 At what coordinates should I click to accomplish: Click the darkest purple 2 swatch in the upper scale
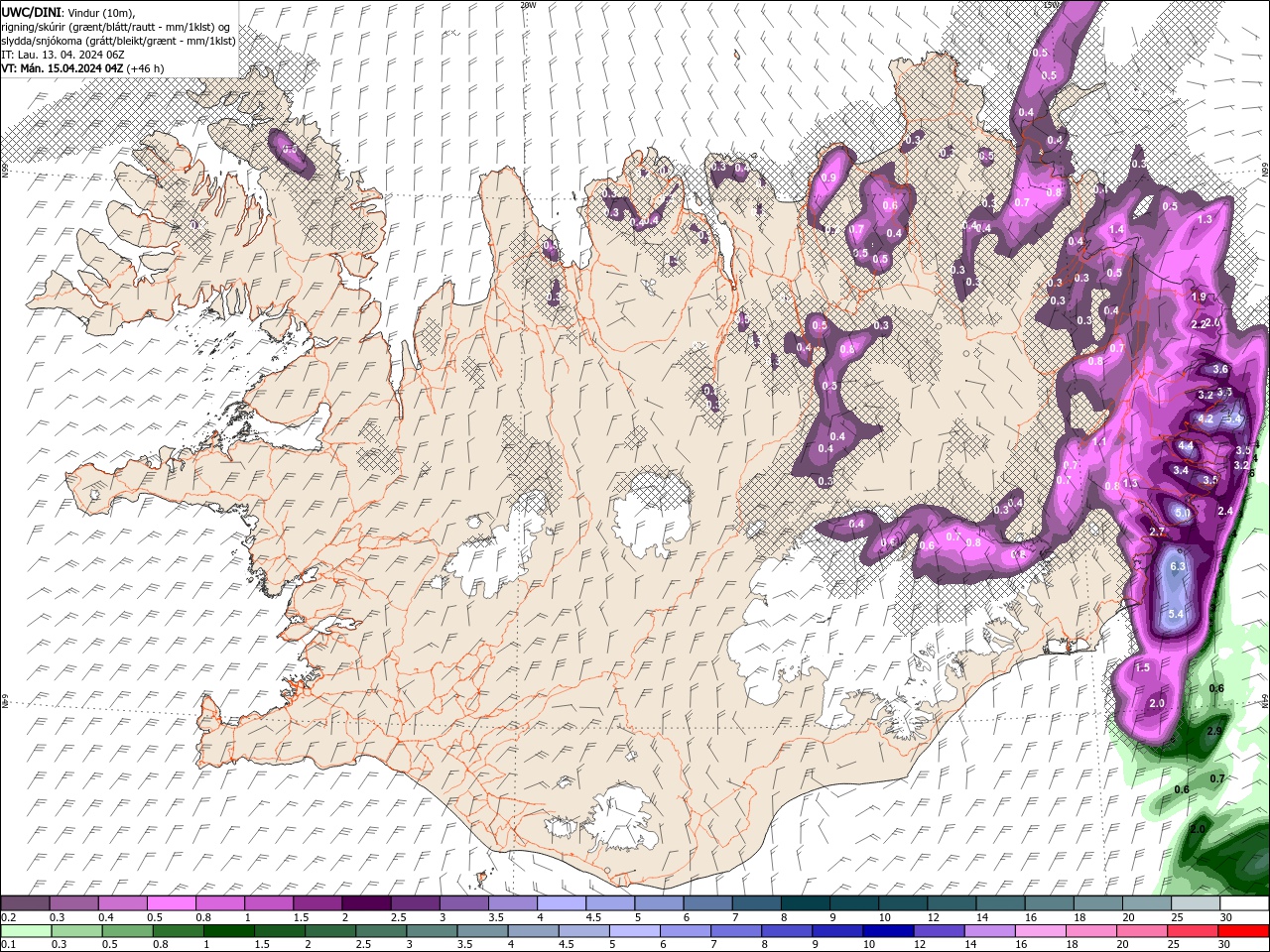366,903
